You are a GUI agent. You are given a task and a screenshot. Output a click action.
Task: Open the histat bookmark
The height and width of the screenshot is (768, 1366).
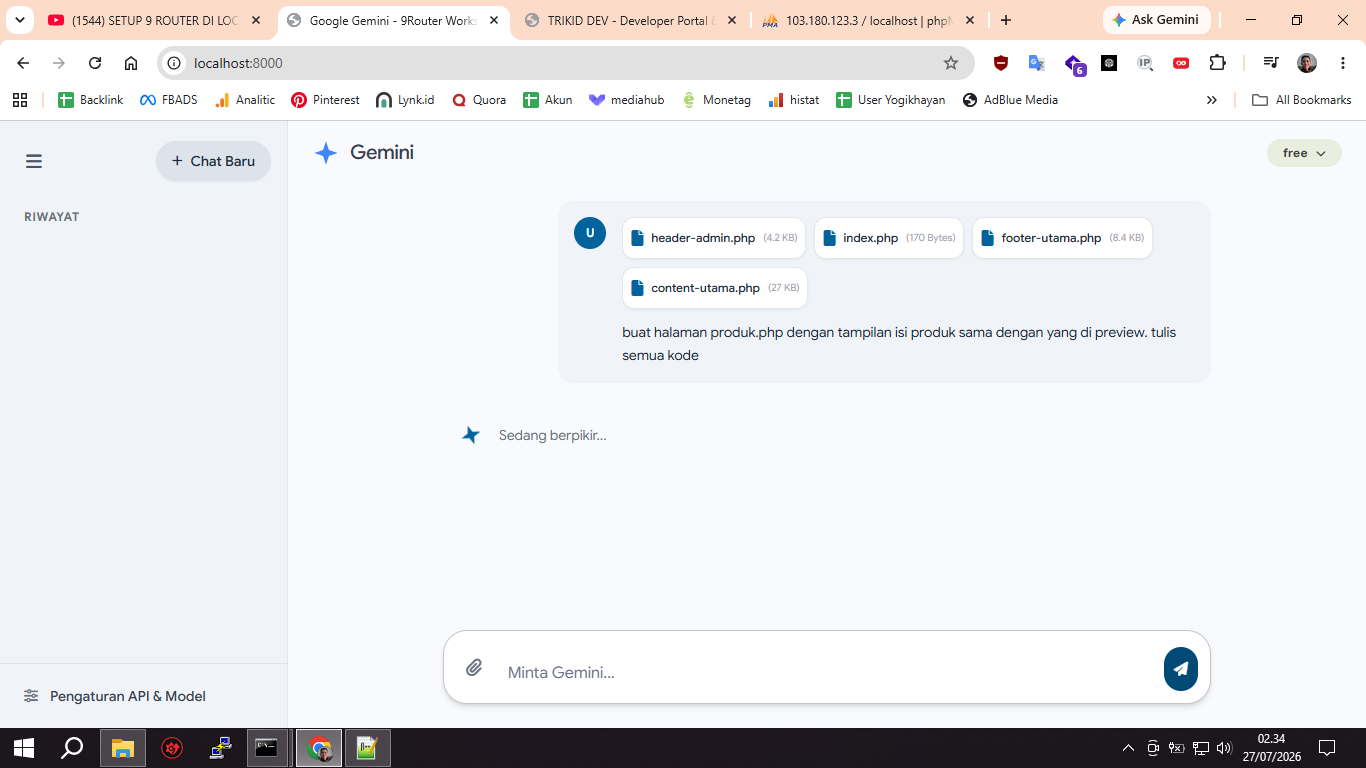click(794, 100)
